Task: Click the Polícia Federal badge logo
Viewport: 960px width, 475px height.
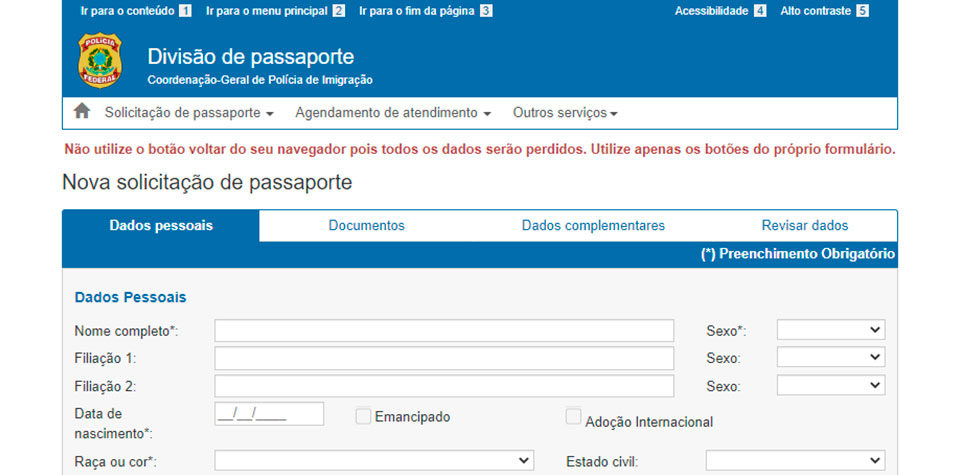Action: 100,61
